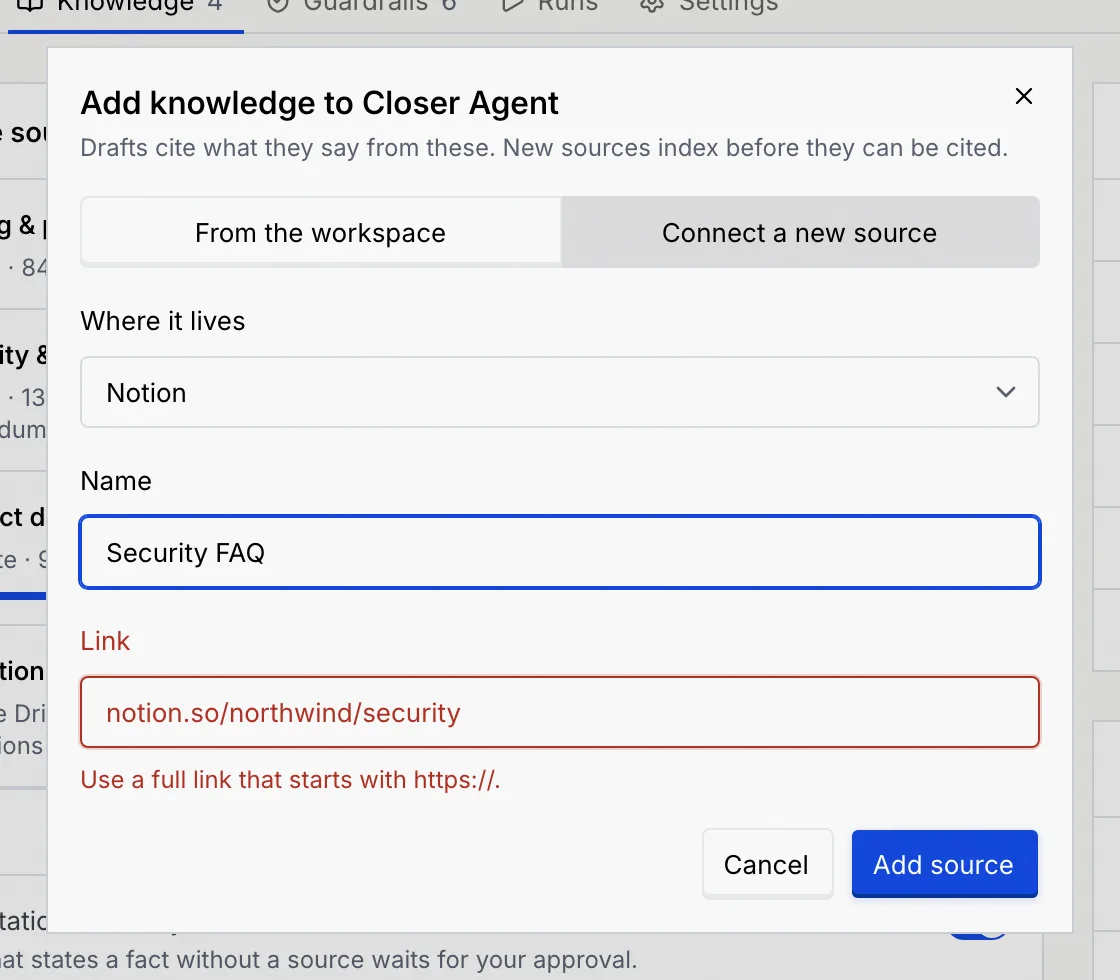The width and height of the screenshot is (1120, 980).
Task: Open the Runs tab
Action: pos(549,7)
